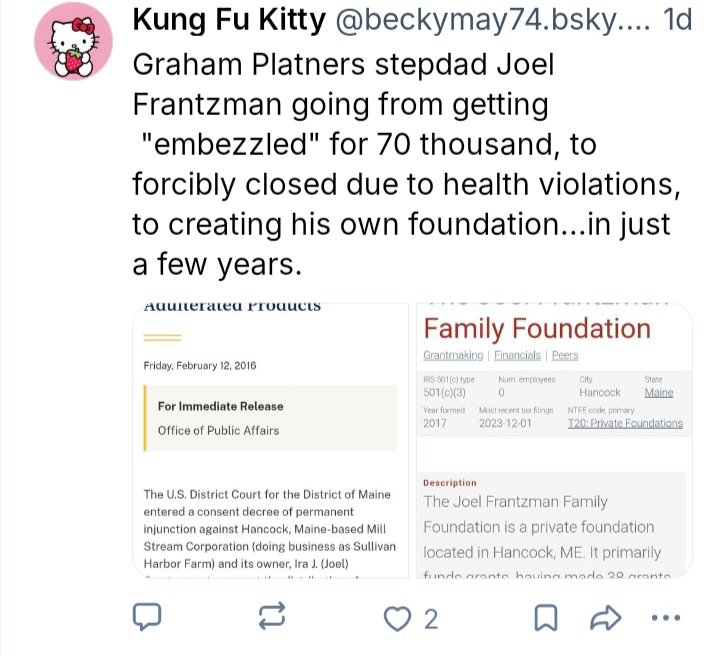Repost using the repost arrows icon
The height and width of the screenshot is (656, 720).
pyautogui.click(x=273, y=618)
